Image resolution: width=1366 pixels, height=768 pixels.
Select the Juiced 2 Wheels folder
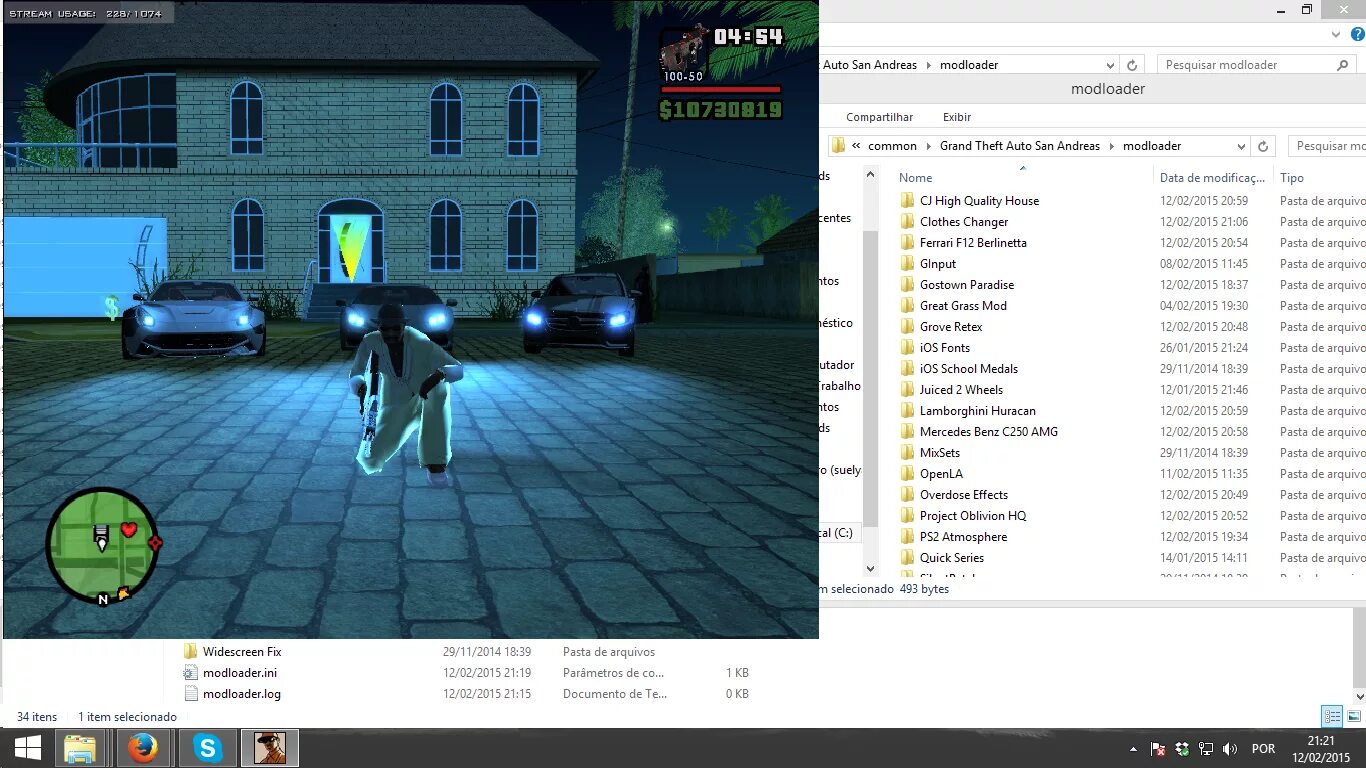961,390
